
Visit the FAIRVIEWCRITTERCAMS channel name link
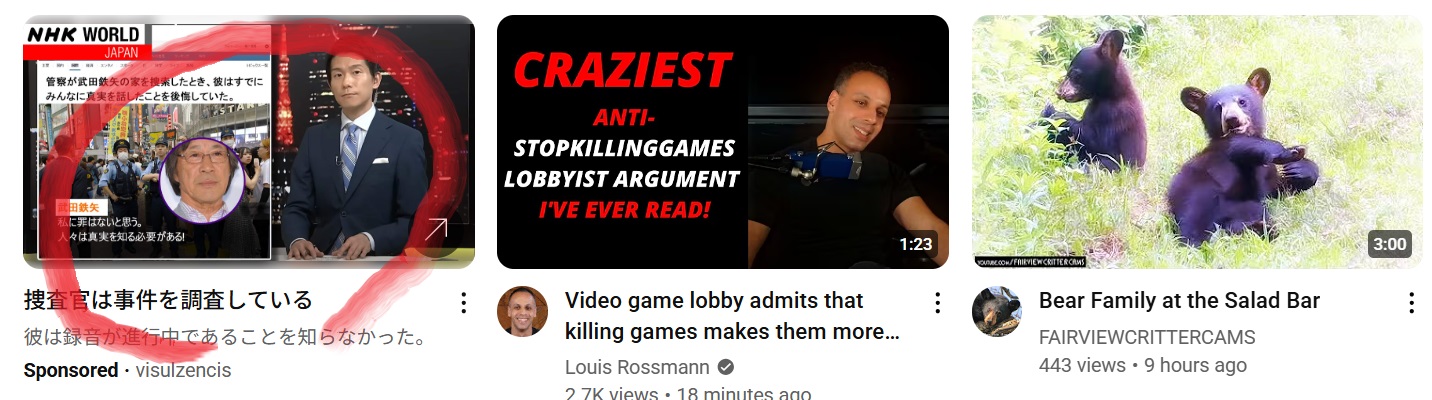click(x=1147, y=337)
